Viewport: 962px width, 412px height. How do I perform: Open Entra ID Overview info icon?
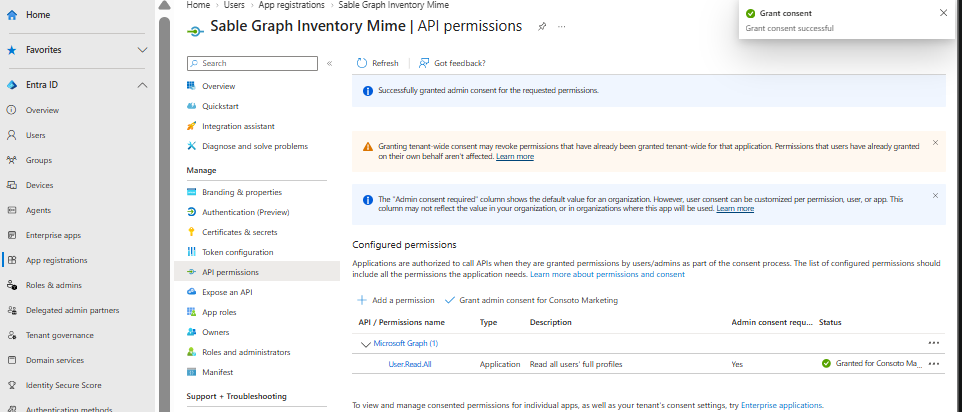[x=12, y=110]
